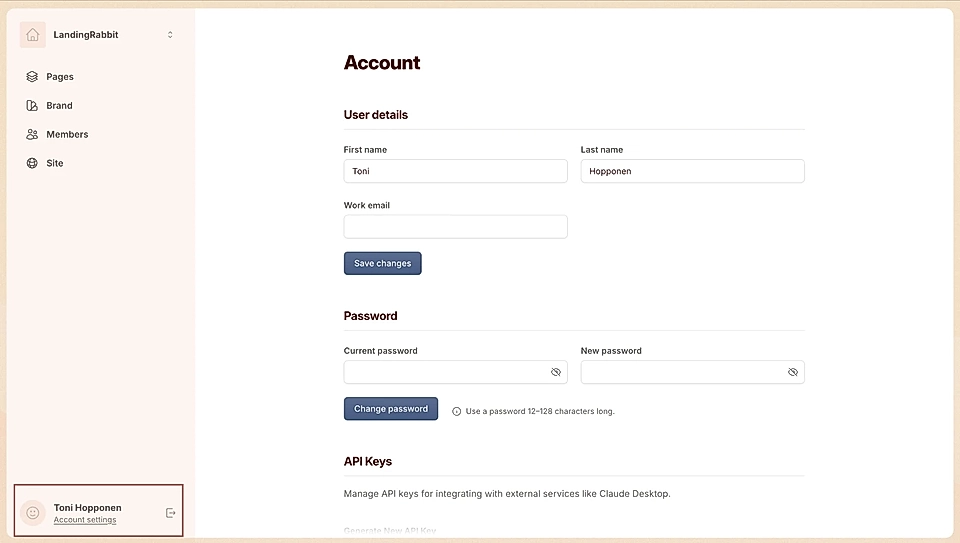960x543 pixels.
Task: Click the LandingRabbit home icon
Action: [32, 35]
